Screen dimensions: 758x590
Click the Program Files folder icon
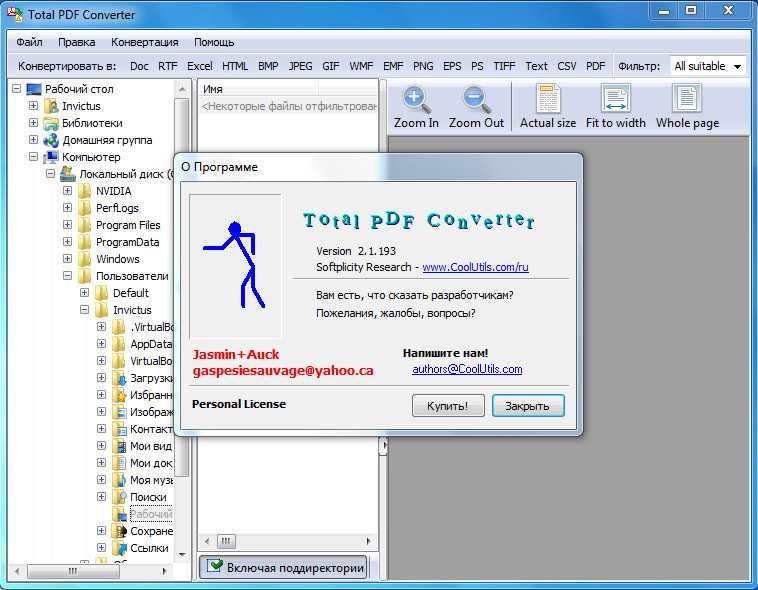click(x=85, y=225)
